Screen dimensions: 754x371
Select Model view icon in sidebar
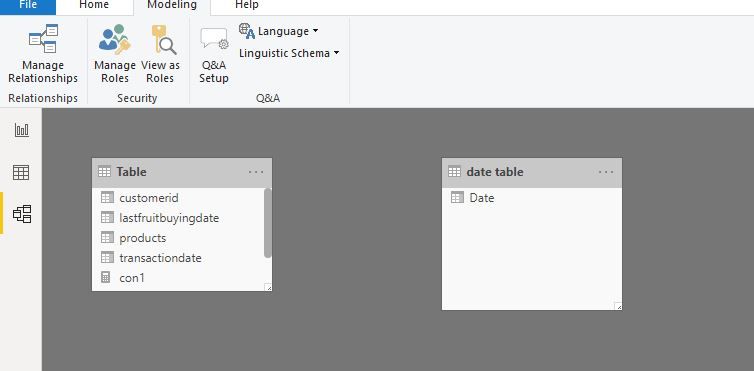click(x=22, y=214)
